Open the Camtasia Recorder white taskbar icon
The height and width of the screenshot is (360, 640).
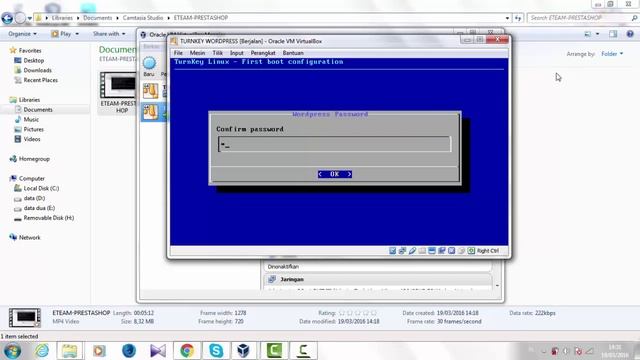(x=303, y=351)
